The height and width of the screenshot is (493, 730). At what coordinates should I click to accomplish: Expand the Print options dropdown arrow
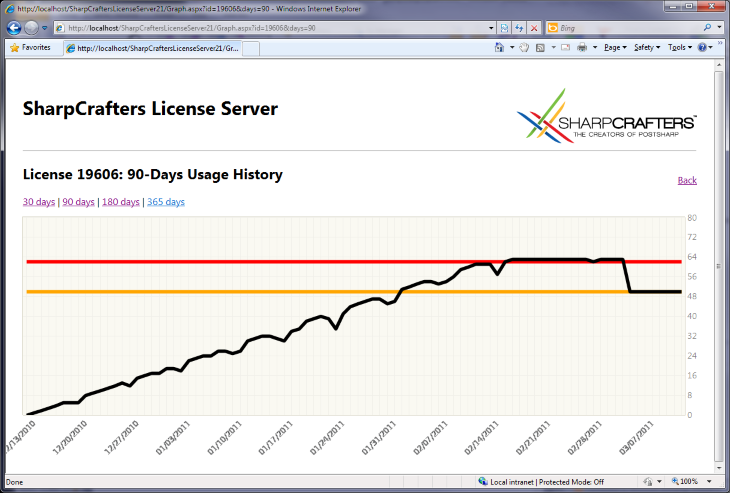[595, 47]
